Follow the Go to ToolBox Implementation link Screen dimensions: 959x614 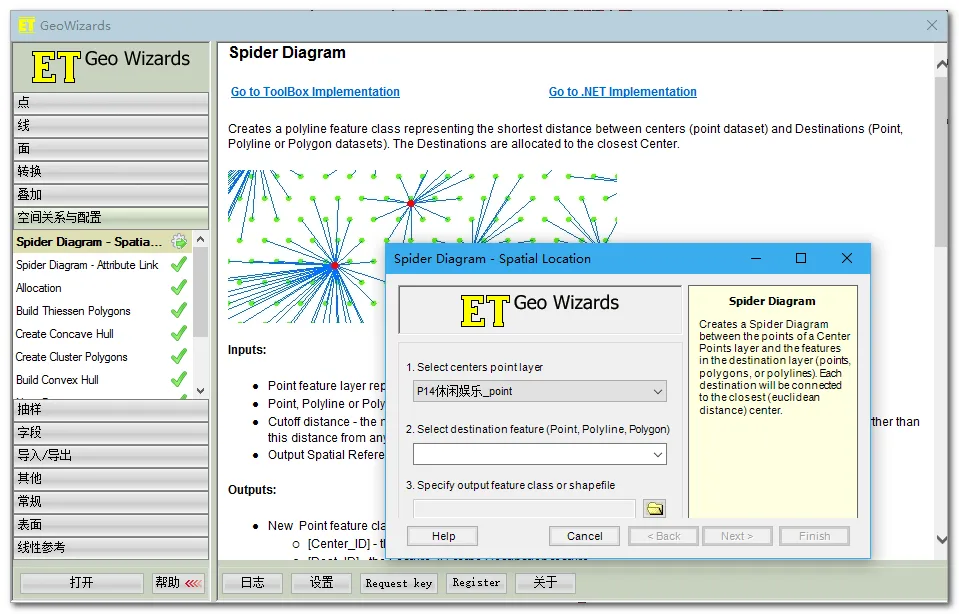(315, 92)
